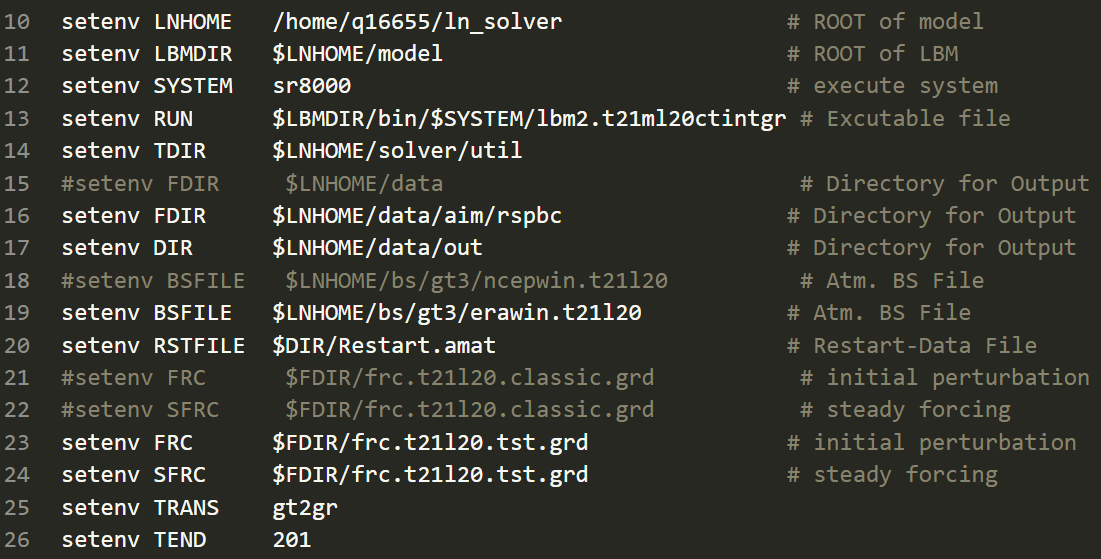Click the lbm2.t21ml20ctintgr executable path
Screen dimensions: 1101x559
529,119
